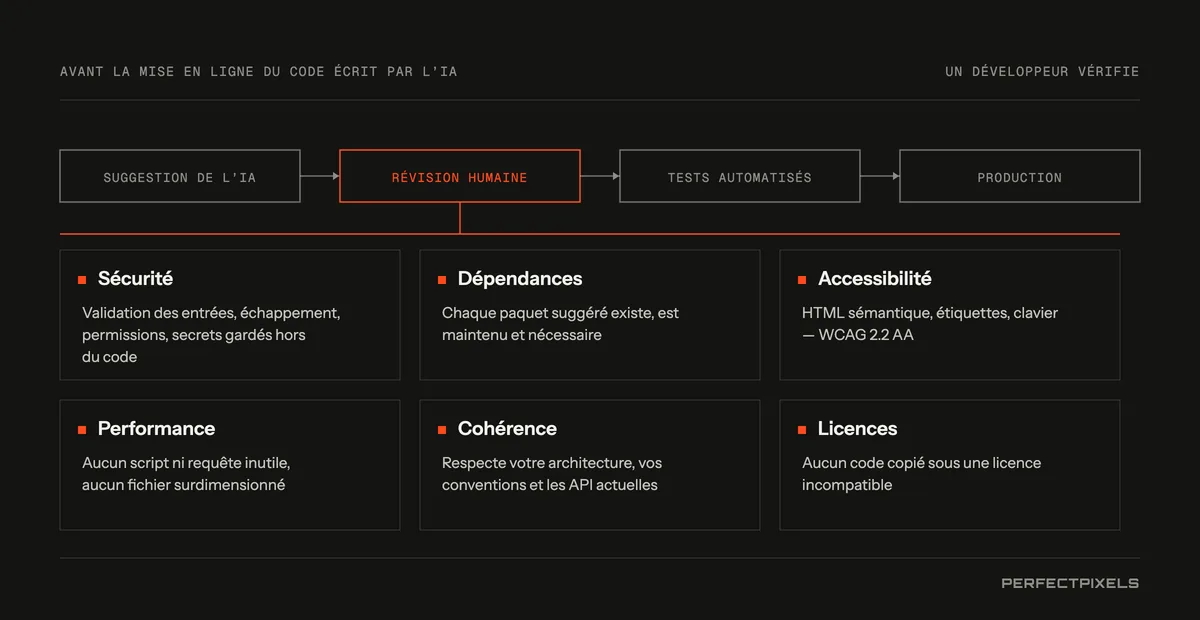Click the text 'maintenu et nécessaire'

point(522,335)
